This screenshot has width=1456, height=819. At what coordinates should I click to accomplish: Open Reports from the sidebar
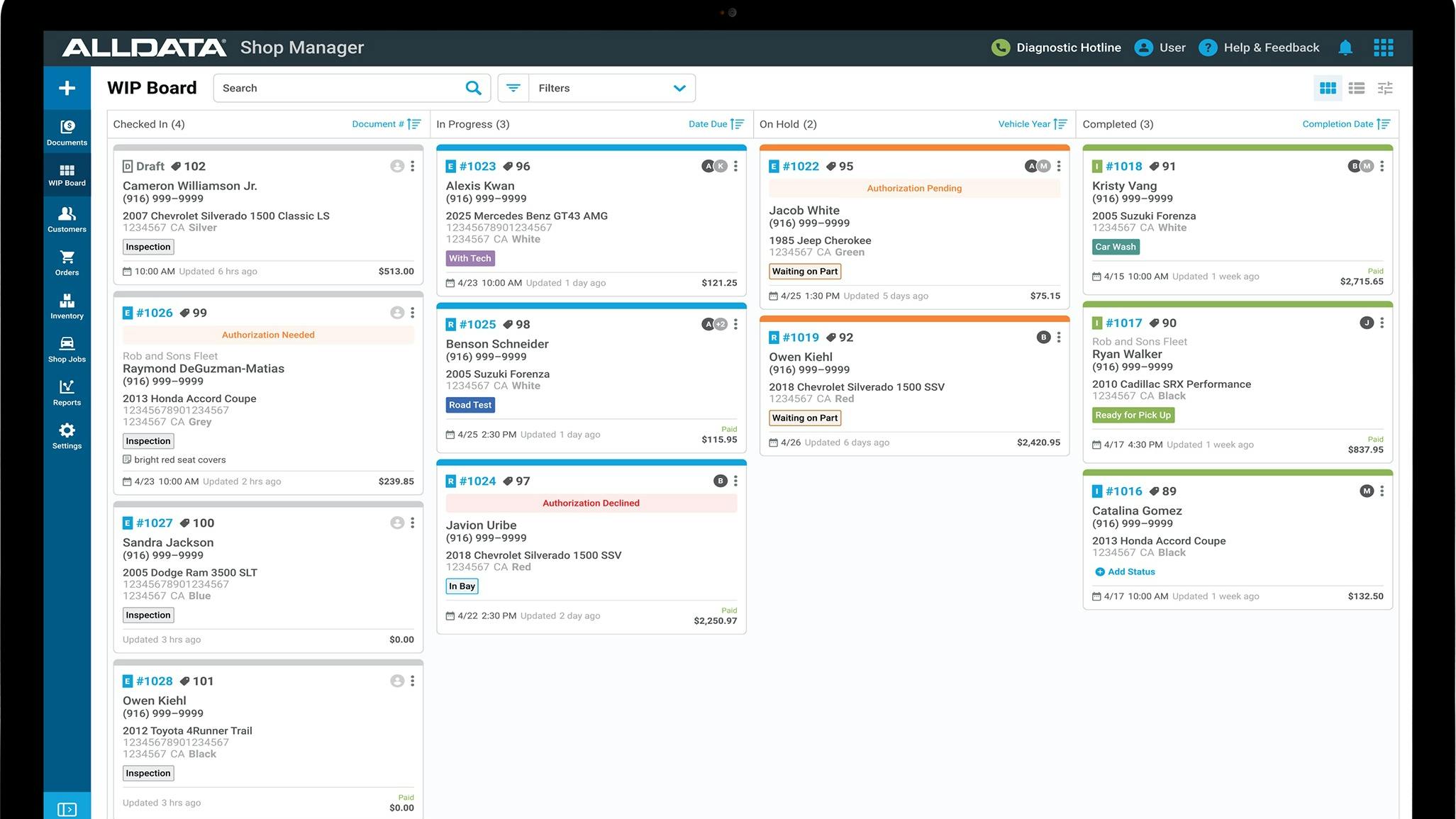point(67,392)
